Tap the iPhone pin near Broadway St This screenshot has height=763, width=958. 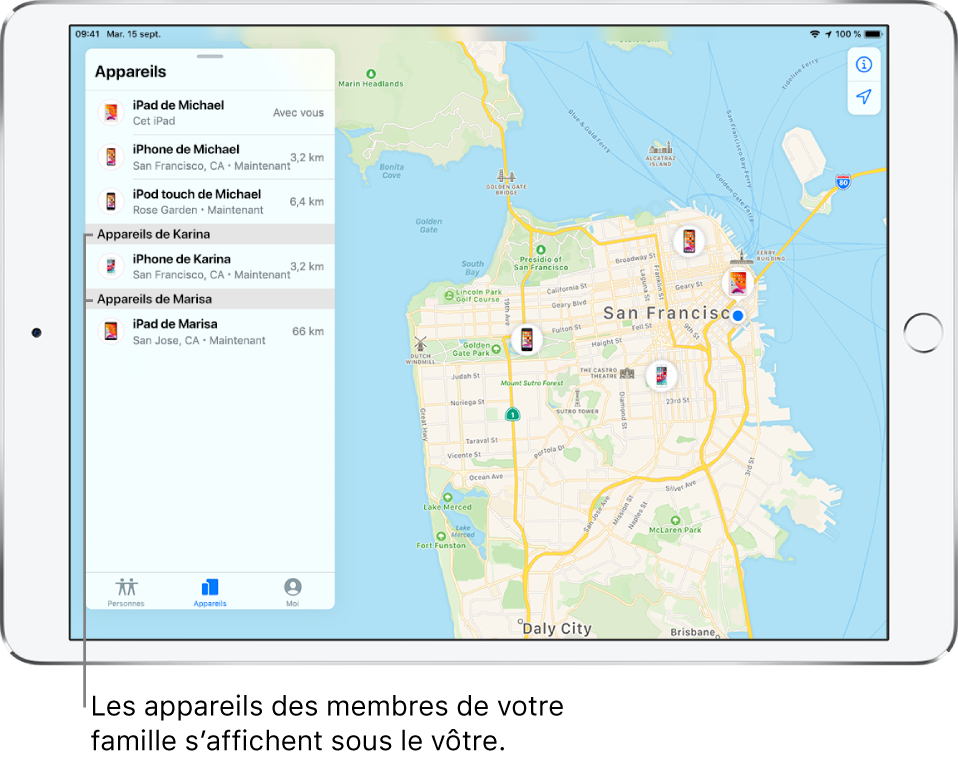[x=689, y=241]
